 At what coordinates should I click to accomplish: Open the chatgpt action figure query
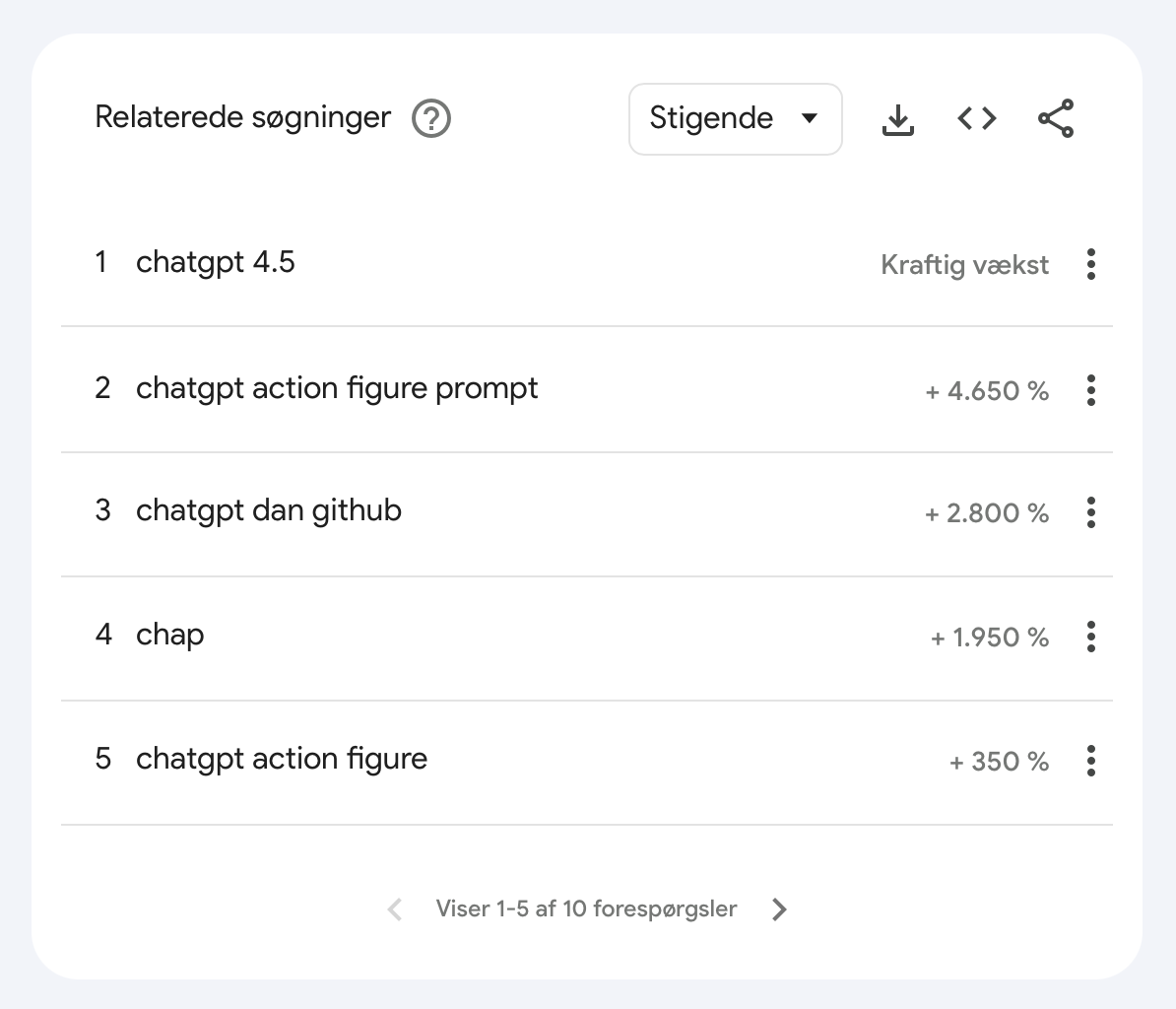point(282,759)
